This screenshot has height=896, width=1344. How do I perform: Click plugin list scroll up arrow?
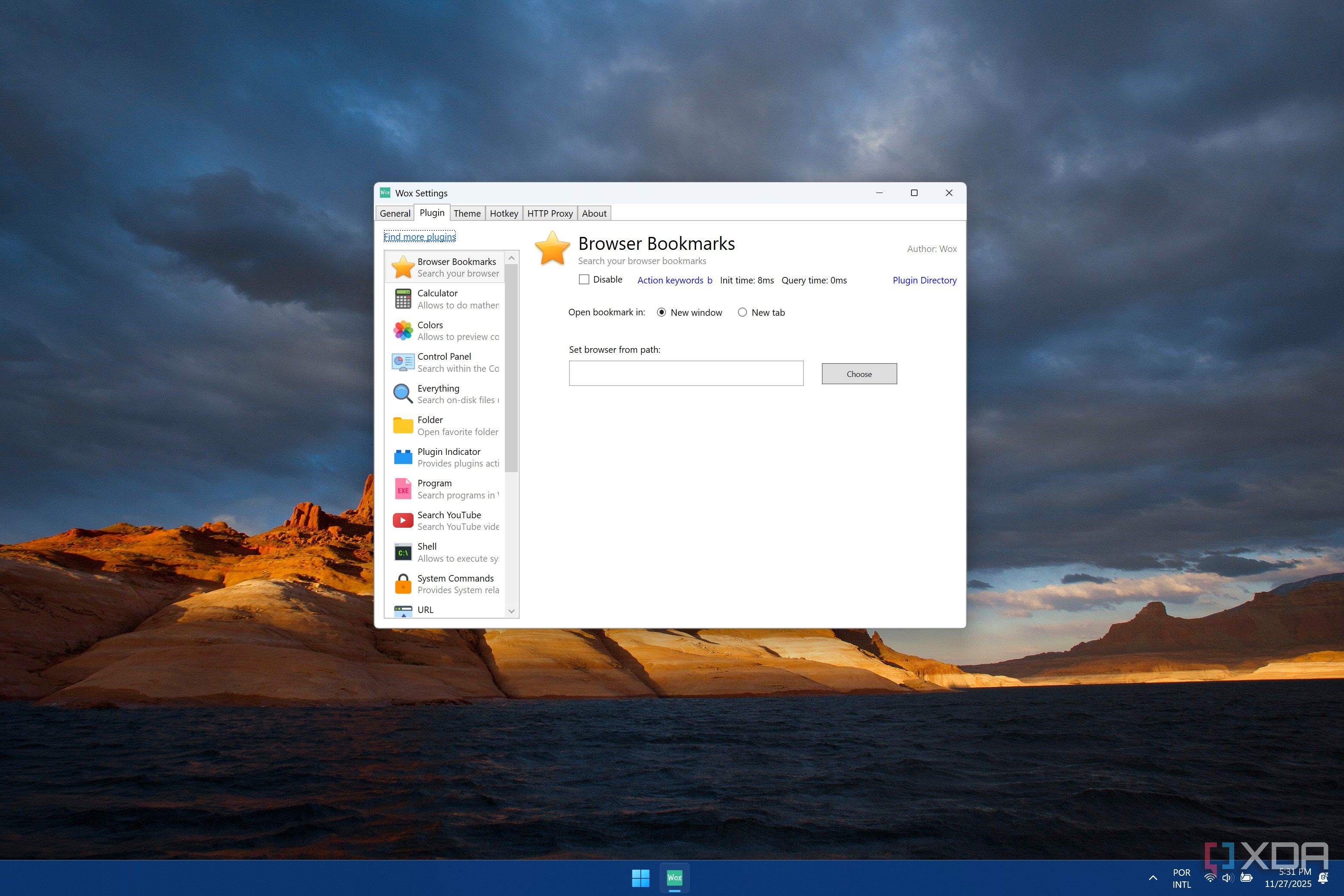[511, 258]
